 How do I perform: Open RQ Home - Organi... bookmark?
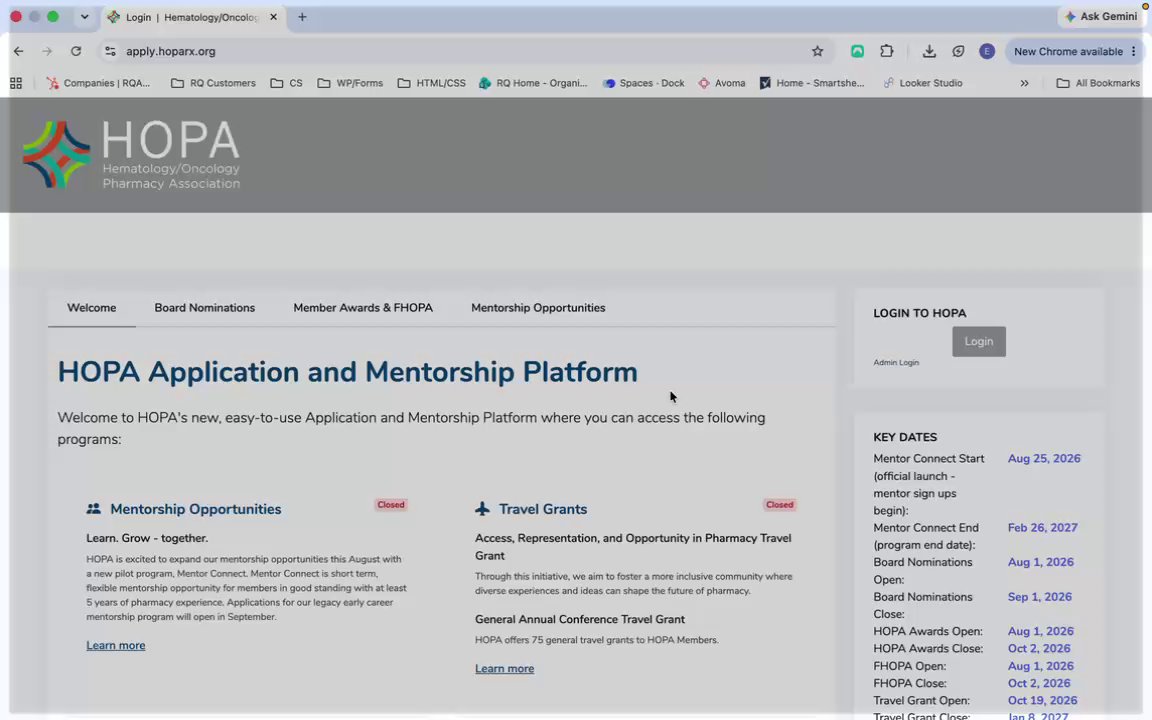533,83
